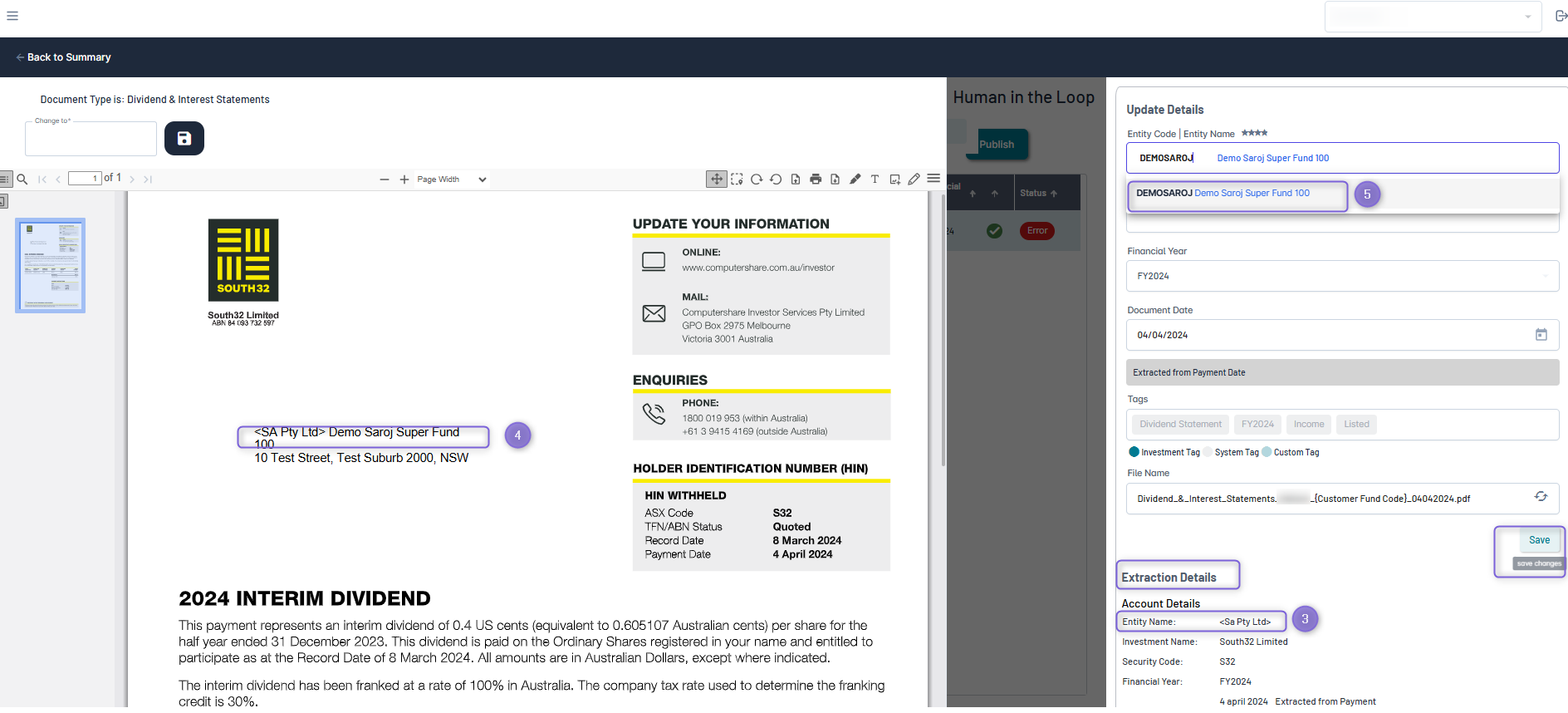
Task: Click the FY2024 tag chip
Action: coord(1257,425)
